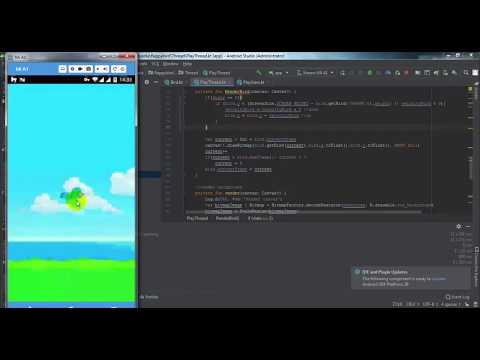Tap the green bird in the game

tap(74, 199)
